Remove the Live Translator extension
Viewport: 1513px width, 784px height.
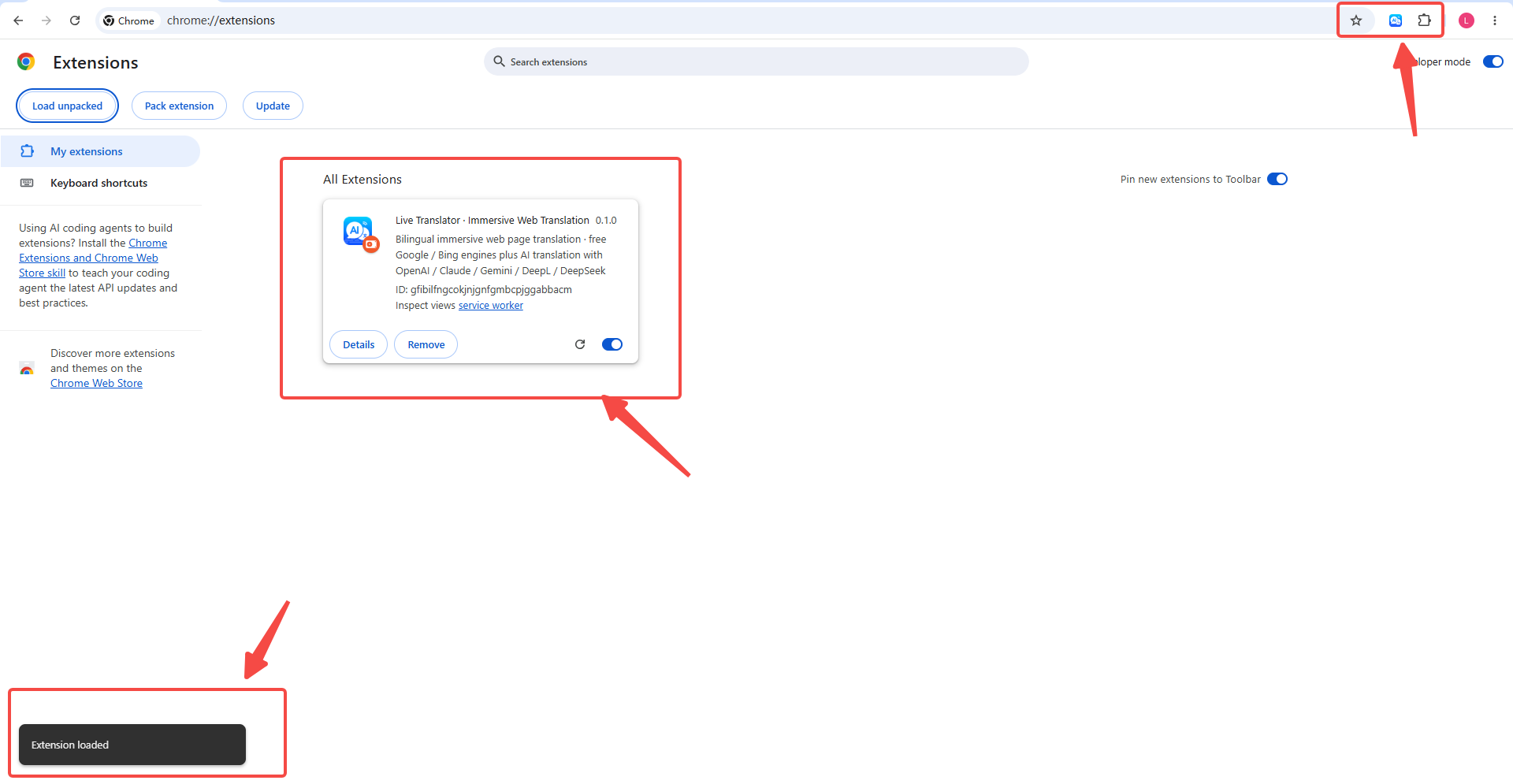pyautogui.click(x=426, y=344)
